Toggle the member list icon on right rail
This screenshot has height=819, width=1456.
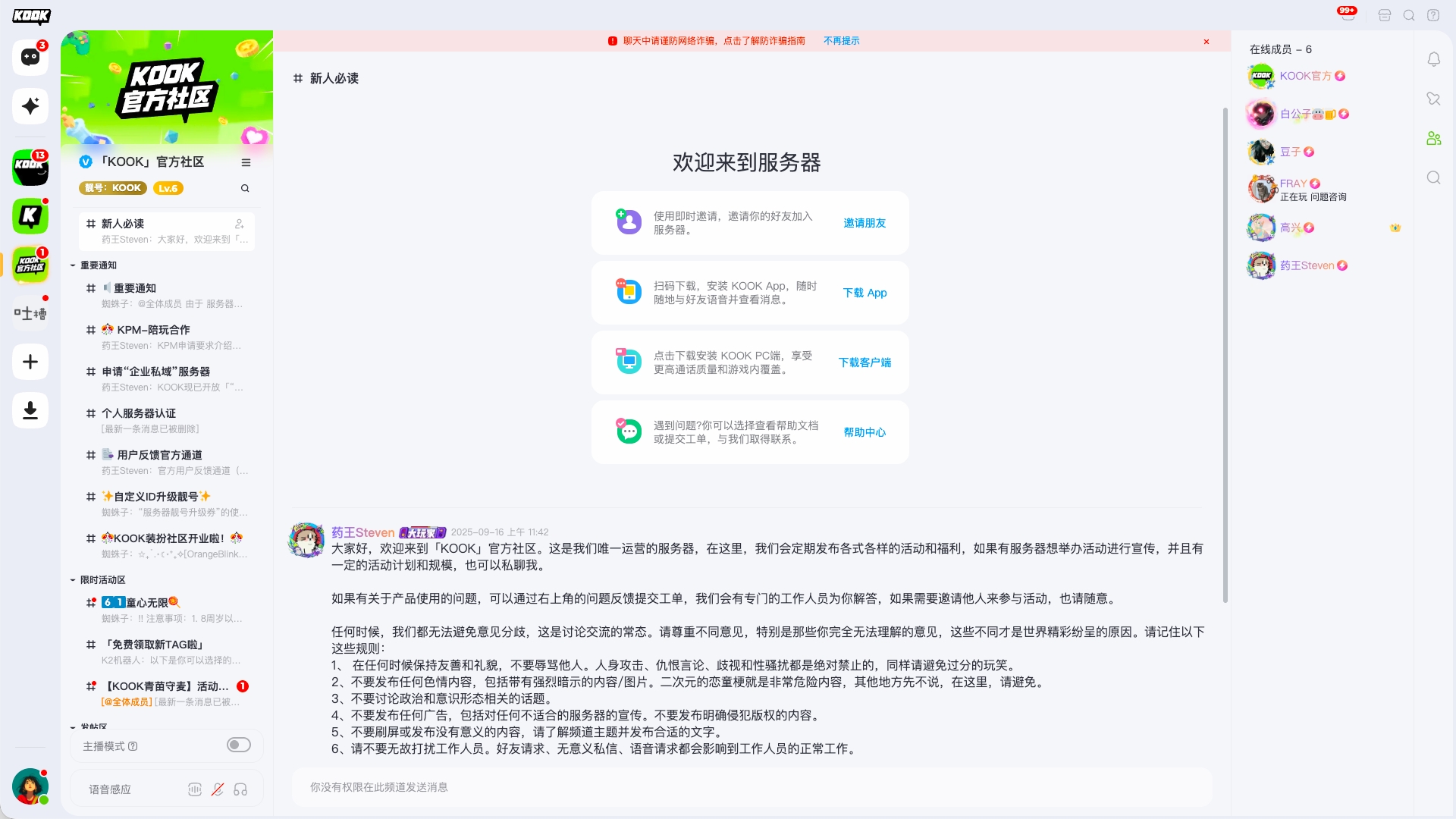[1433, 138]
